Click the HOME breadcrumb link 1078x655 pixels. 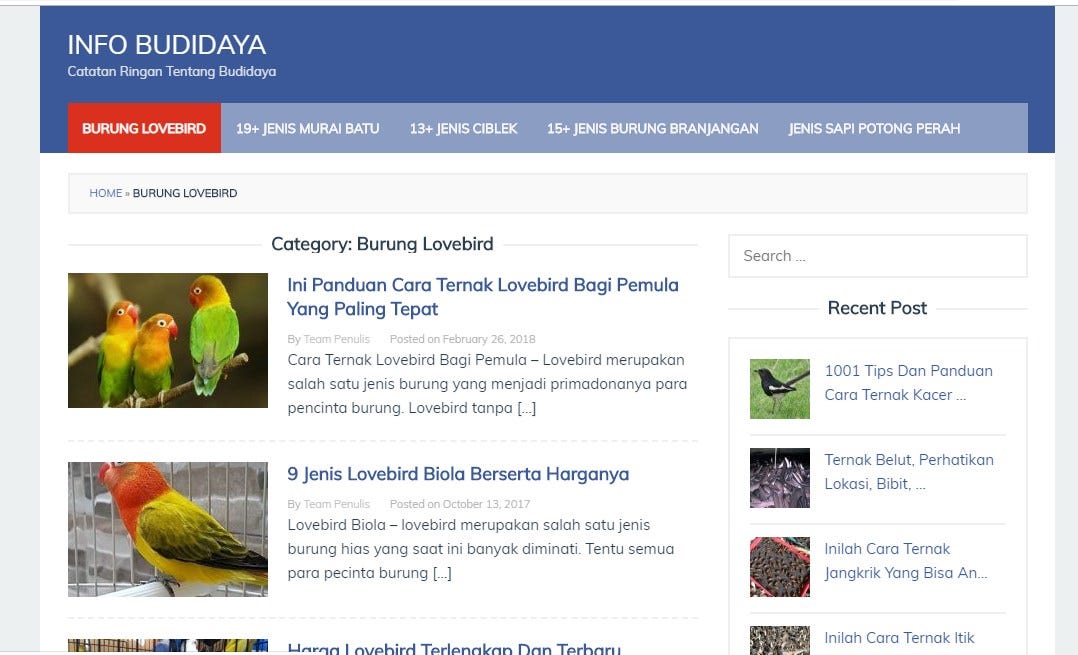pyautogui.click(x=106, y=193)
